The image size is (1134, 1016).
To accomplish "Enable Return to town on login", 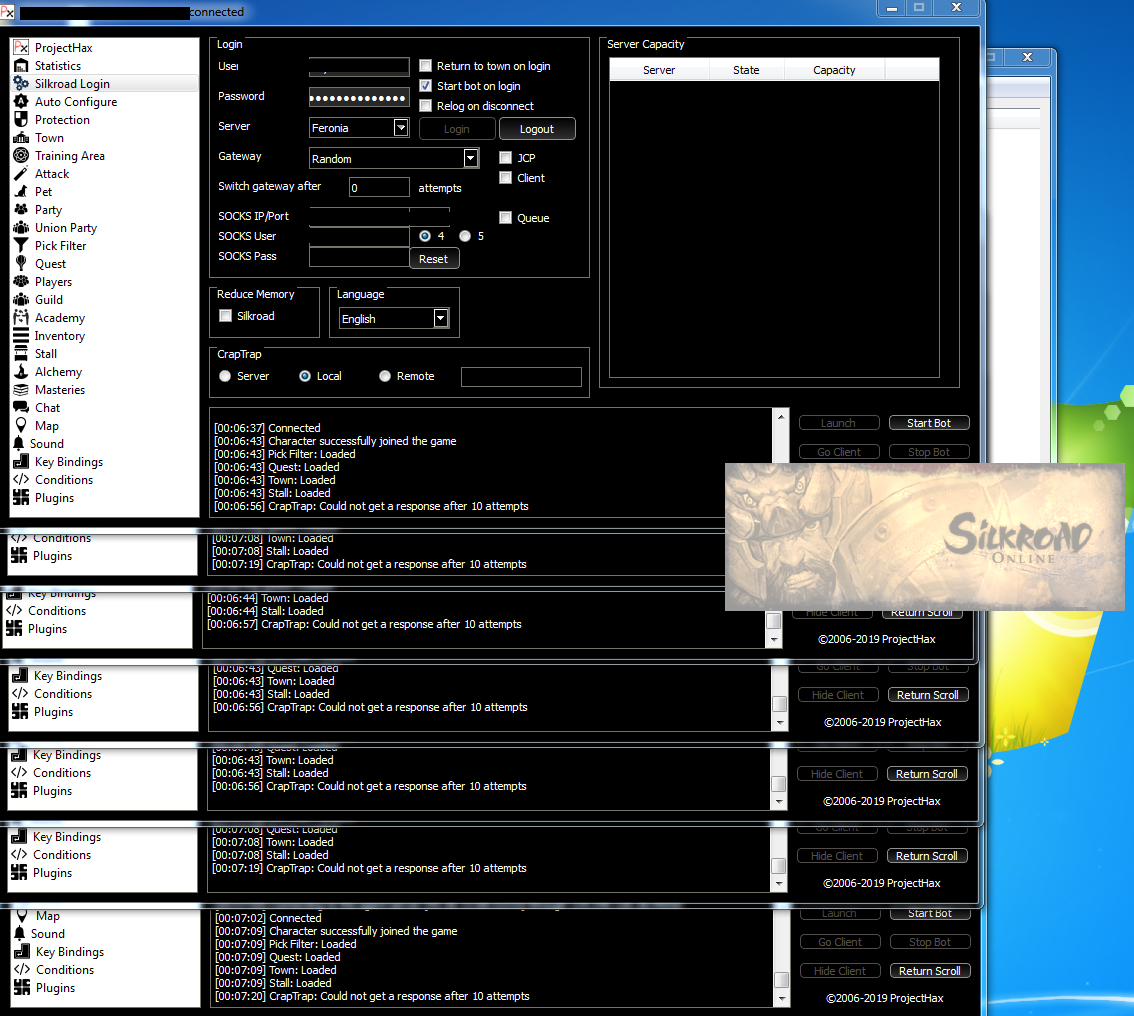I will pos(426,66).
